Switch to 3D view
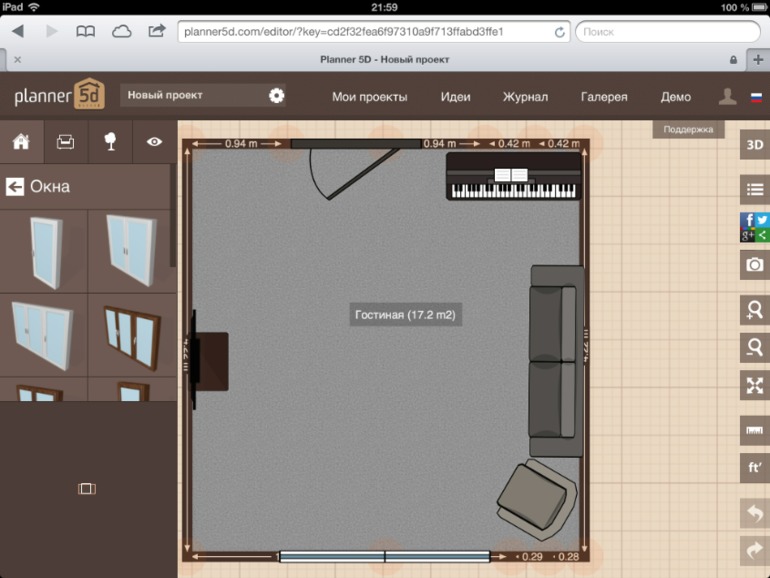770x578 pixels. tap(754, 144)
